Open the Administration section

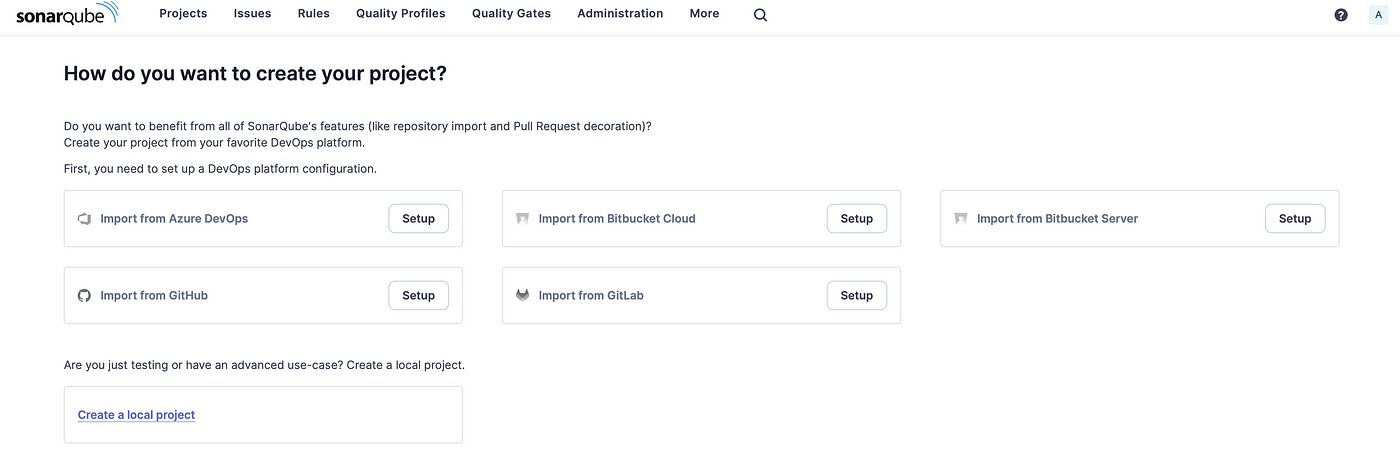coord(620,14)
